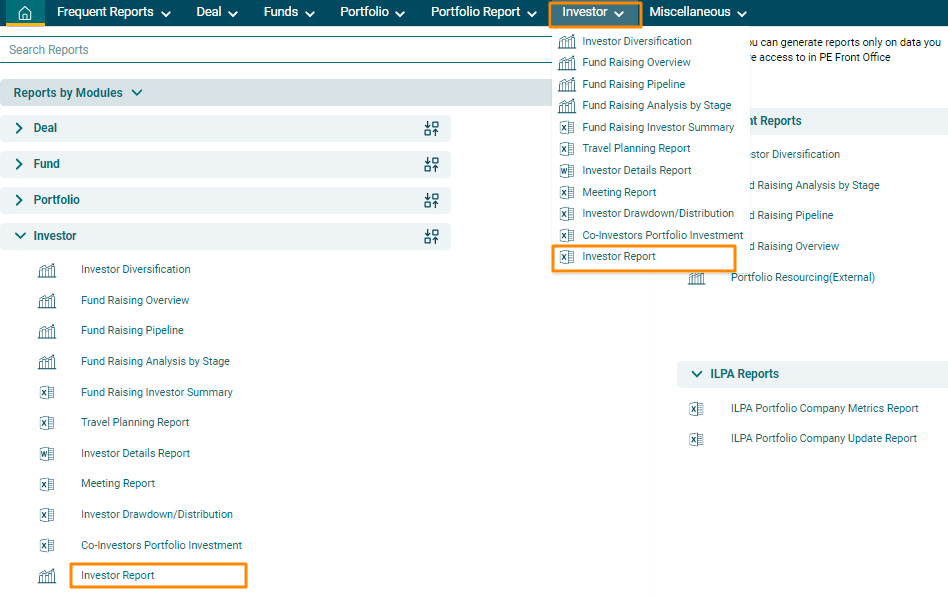This screenshot has width=948, height=597.
Task: Open ILPA Portfolio Company Update Report
Action: click(x=823, y=438)
